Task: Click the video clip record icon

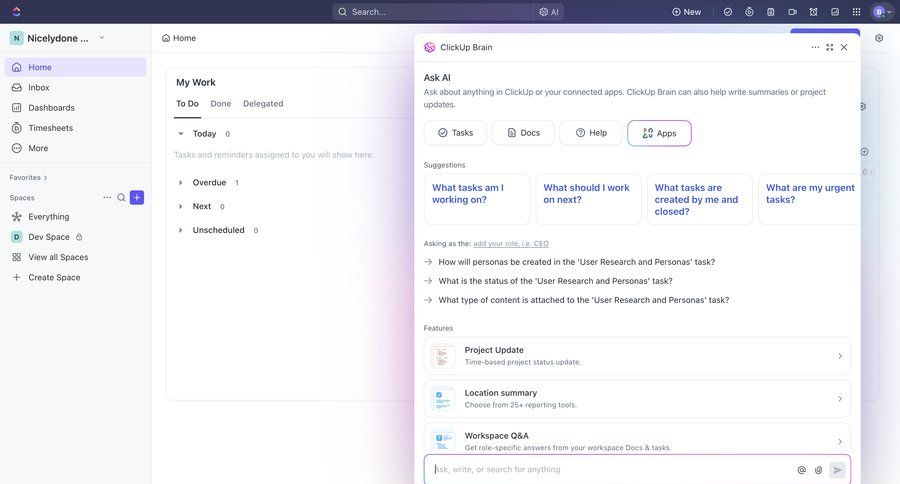Action: pos(792,11)
